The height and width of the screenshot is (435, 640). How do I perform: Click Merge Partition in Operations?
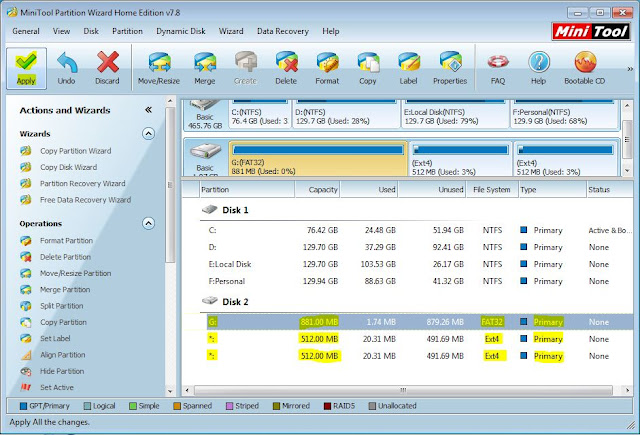click(x=65, y=290)
